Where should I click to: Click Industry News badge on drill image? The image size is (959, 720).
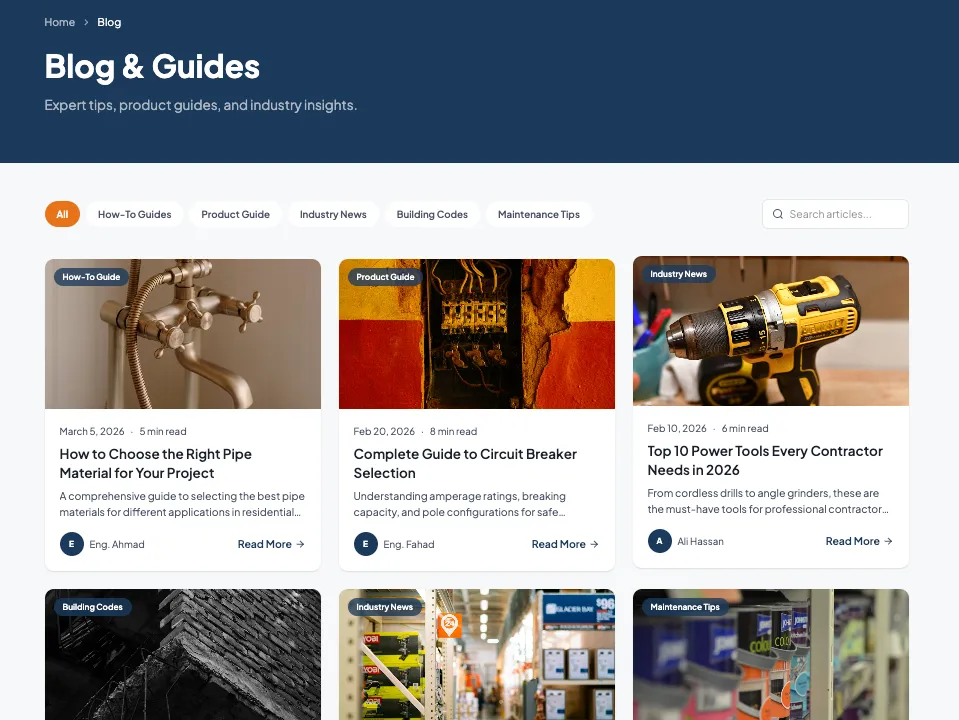pos(679,274)
